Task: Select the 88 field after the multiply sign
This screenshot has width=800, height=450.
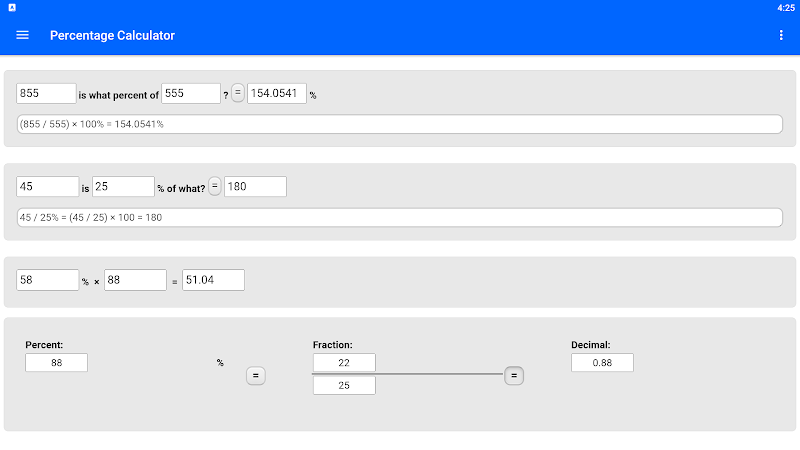Action: pyautogui.click(x=135, y=280)
